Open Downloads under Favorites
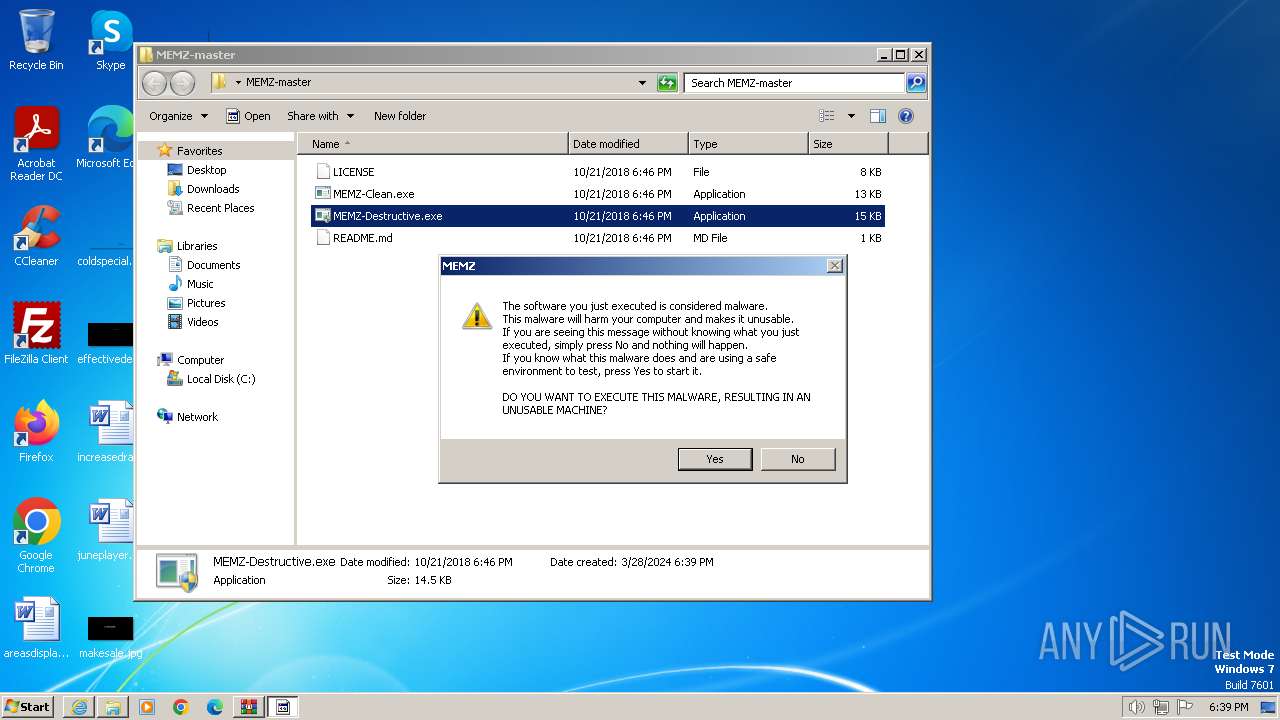This screenshot has height=720, width=1280. [x=213, y=189]
